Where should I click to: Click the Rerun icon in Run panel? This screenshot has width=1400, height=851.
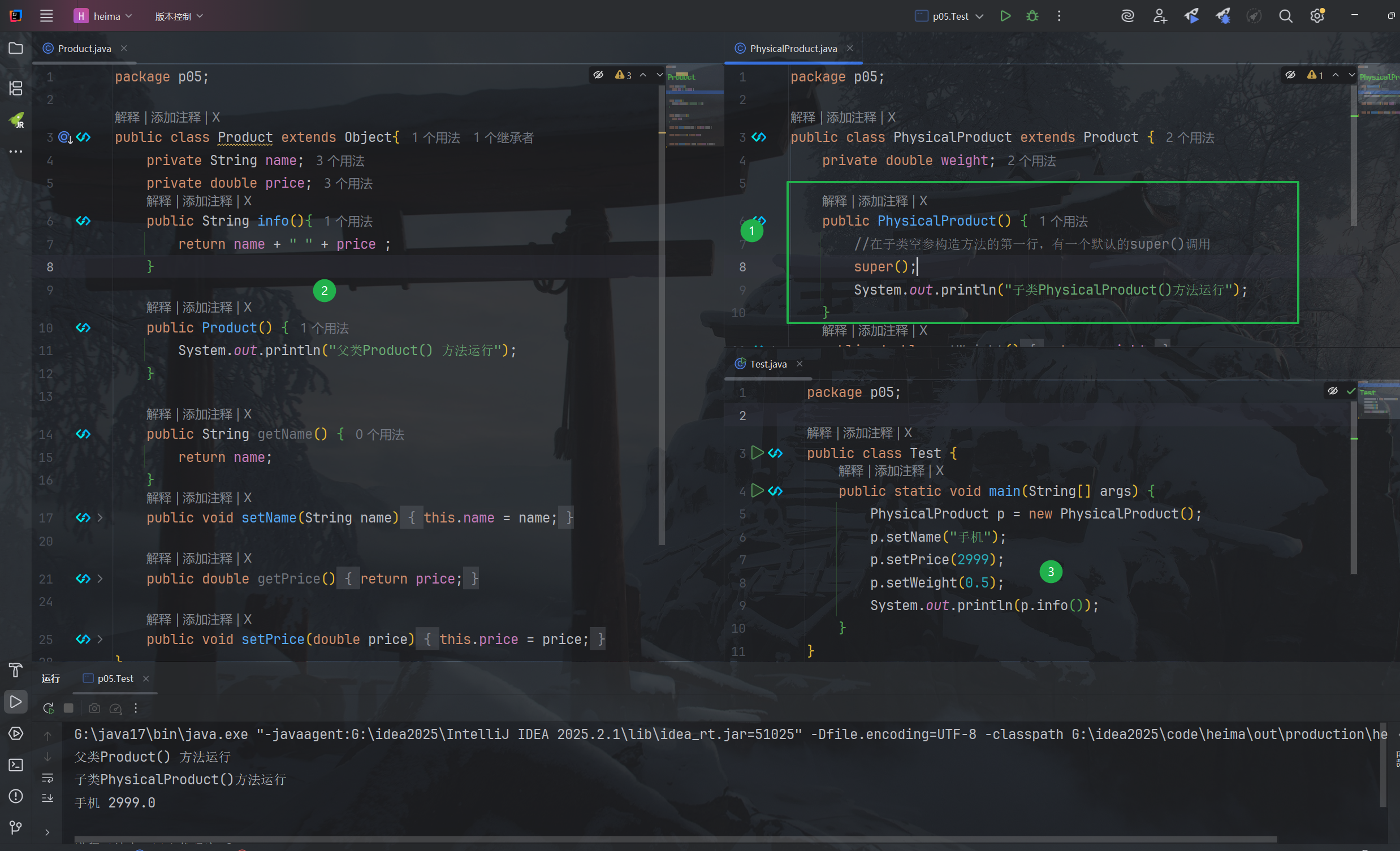point(48,709)
